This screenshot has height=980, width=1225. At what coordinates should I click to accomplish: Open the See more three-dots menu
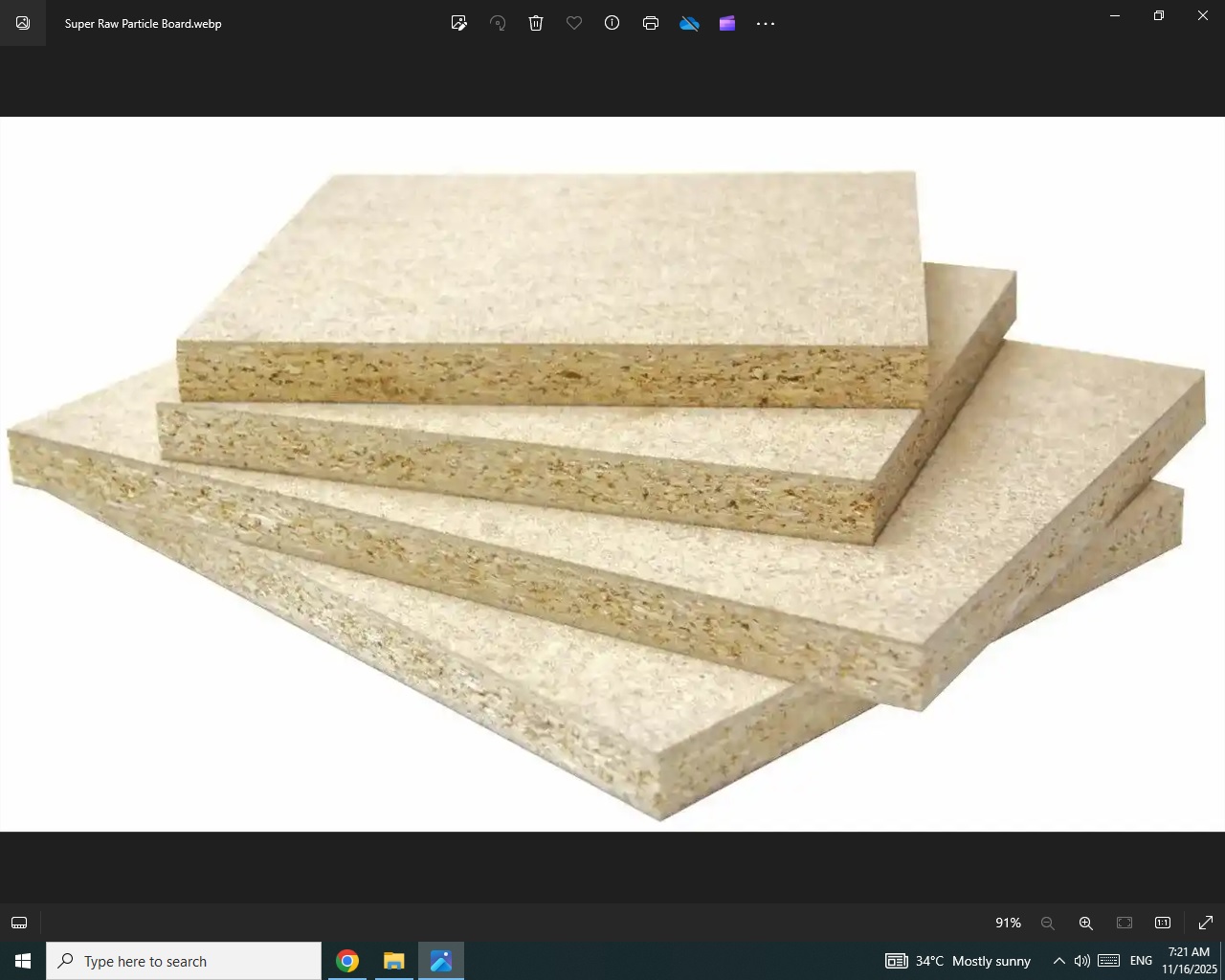click(766, 23)
